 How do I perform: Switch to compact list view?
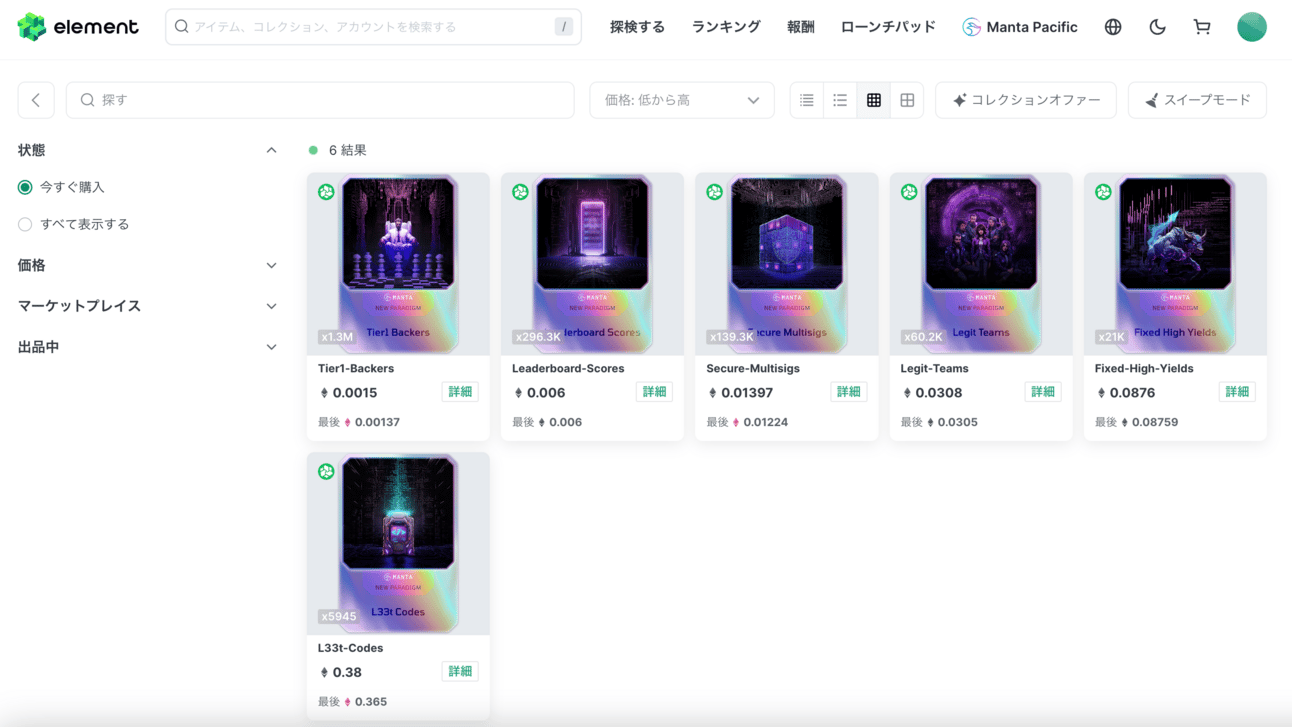840,100
